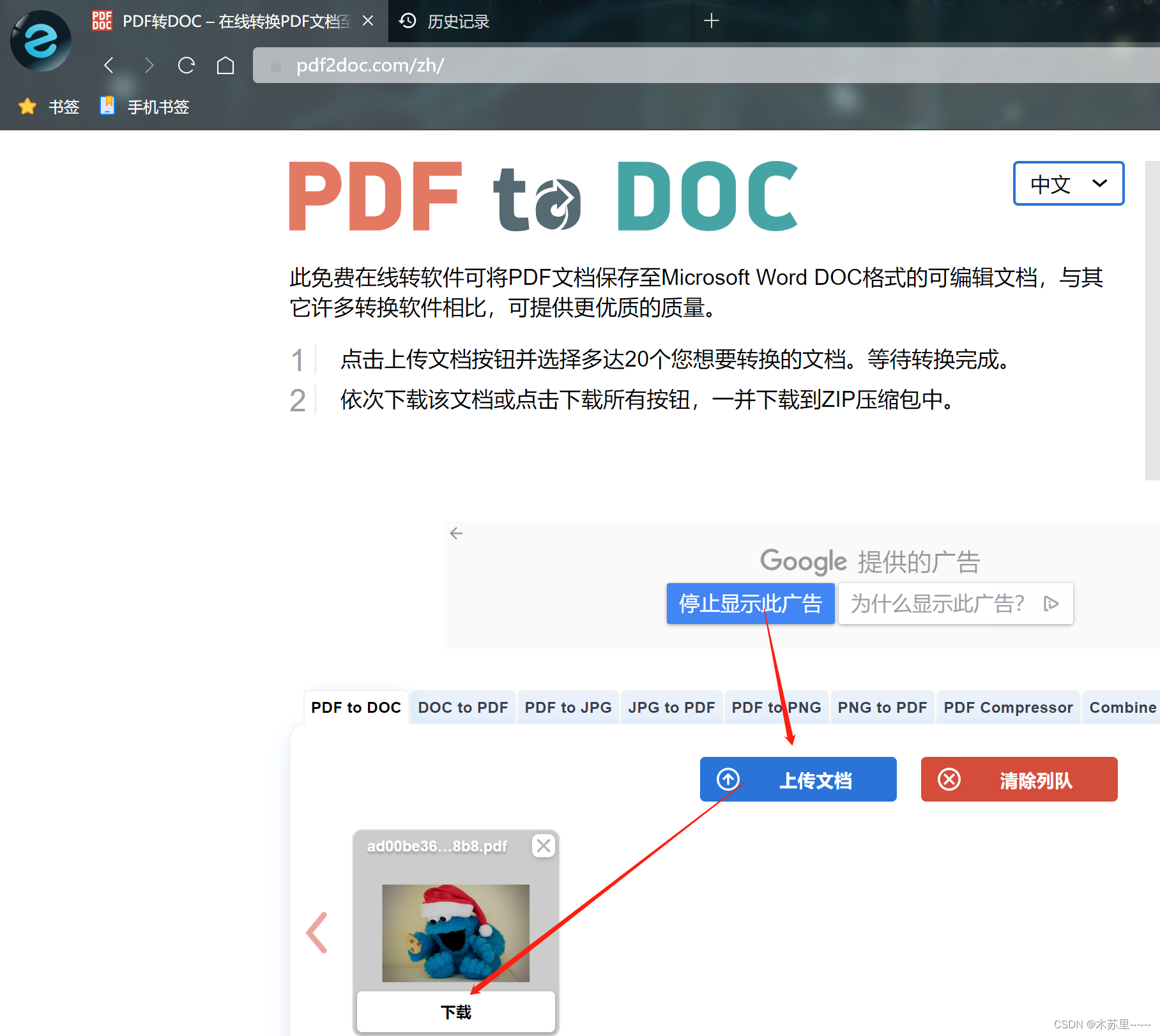Viewport: 1160px width, 1036px height.
Task: Click the browser back arrow
Action: [x=109, y=65]
